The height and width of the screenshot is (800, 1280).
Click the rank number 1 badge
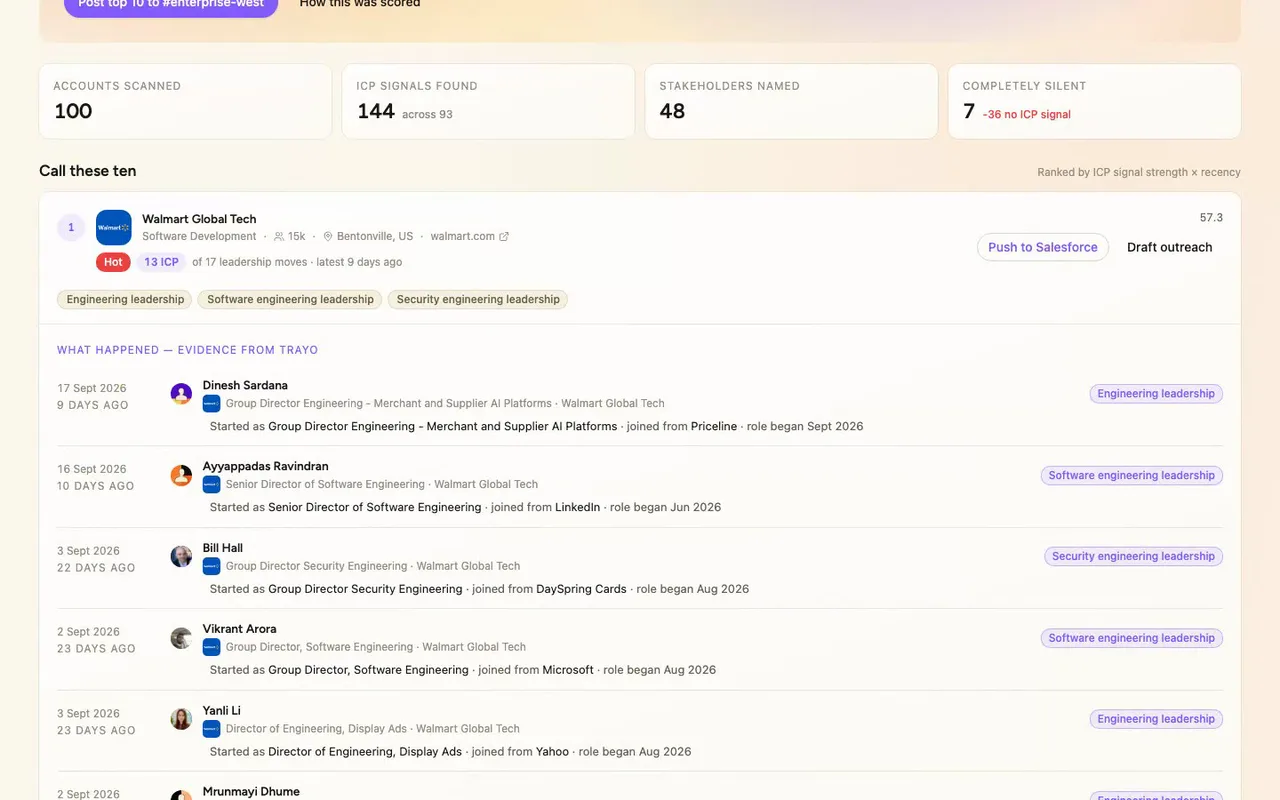point(71,227)
